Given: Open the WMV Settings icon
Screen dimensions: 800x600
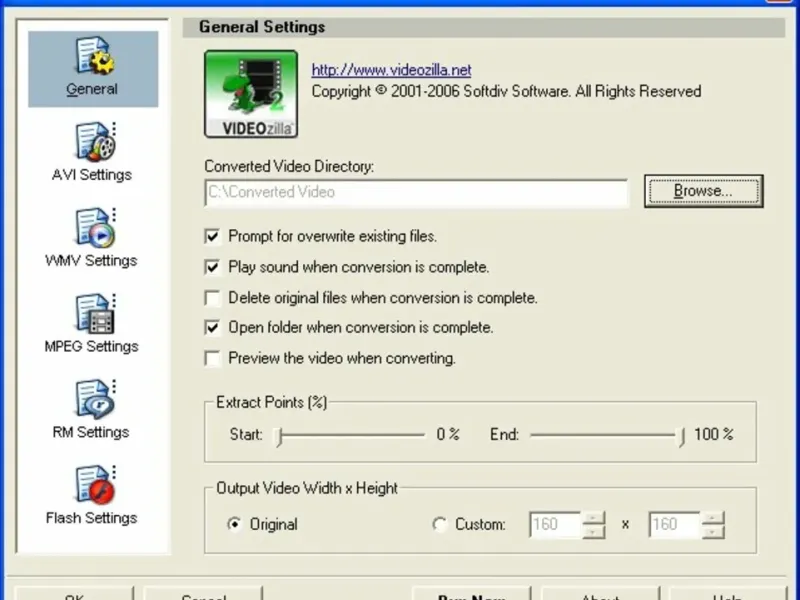Looking at the screenshot, I should (x=92, y=238).
